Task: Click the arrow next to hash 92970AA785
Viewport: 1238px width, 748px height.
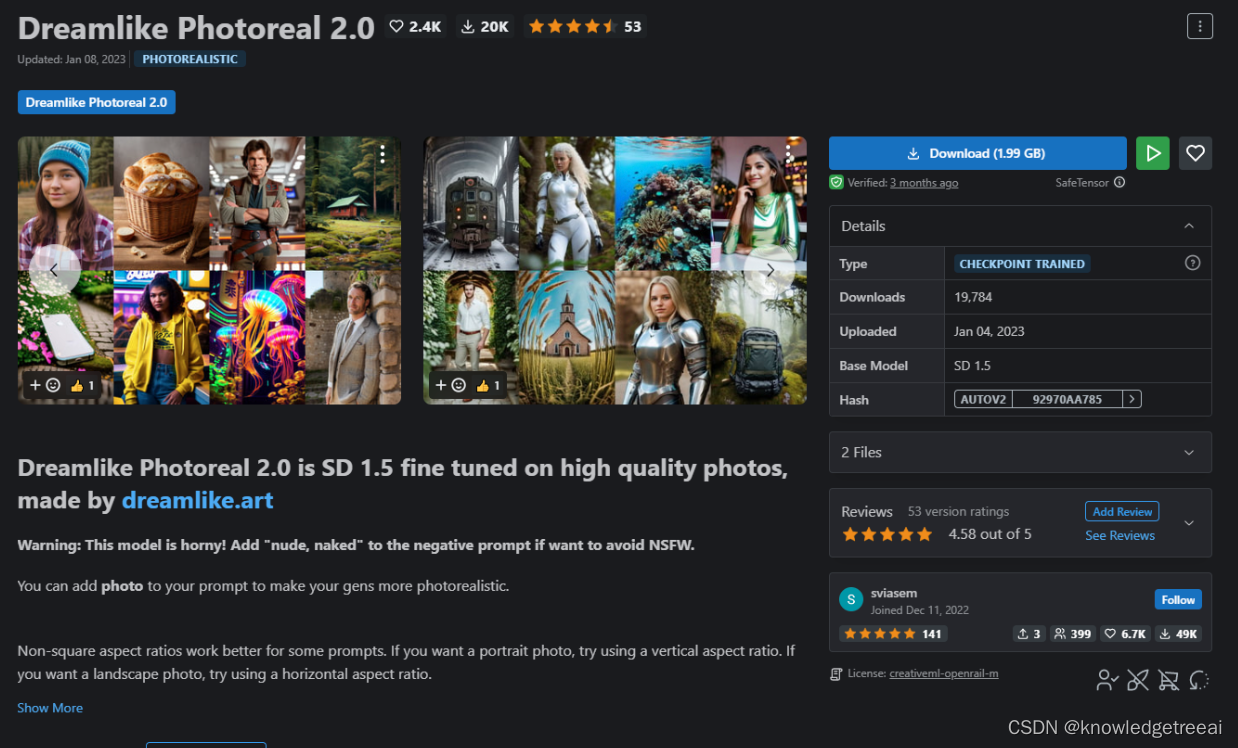Action: click(1132, 399)
